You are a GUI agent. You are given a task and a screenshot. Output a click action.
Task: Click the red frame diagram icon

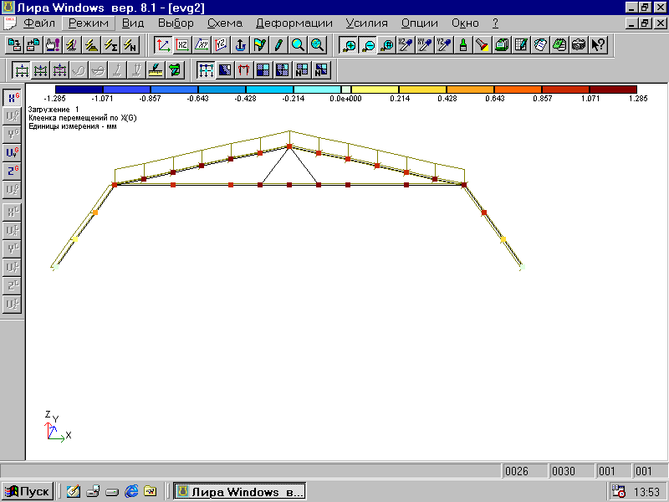coord(244,70)
